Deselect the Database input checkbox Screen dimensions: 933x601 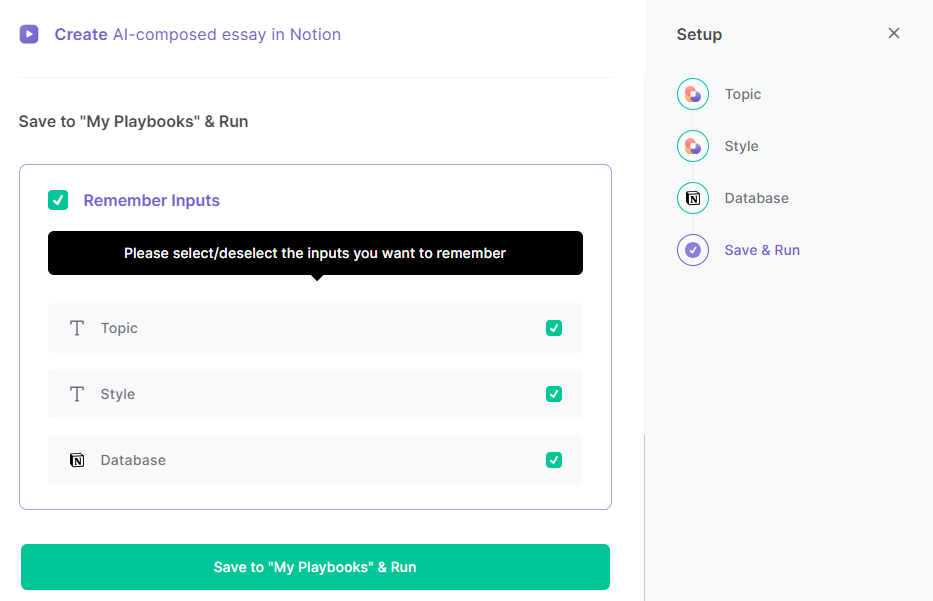pos(554,459)
